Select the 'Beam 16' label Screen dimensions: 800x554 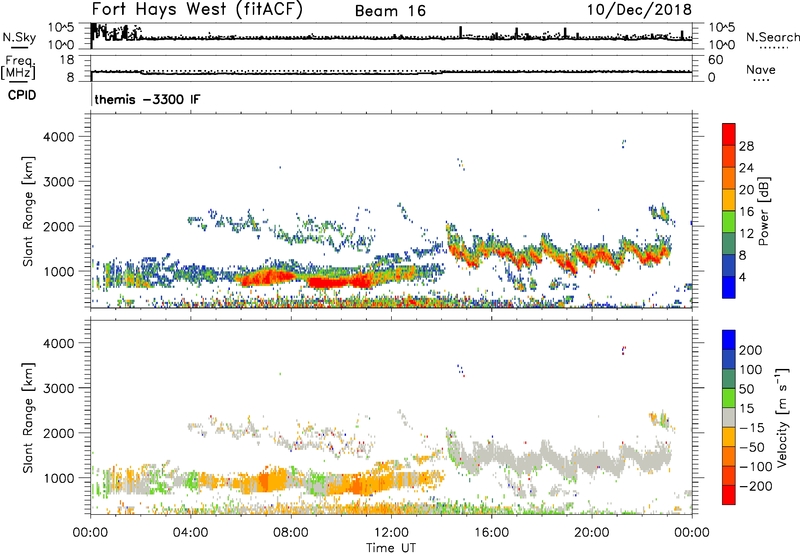(390, 11)
